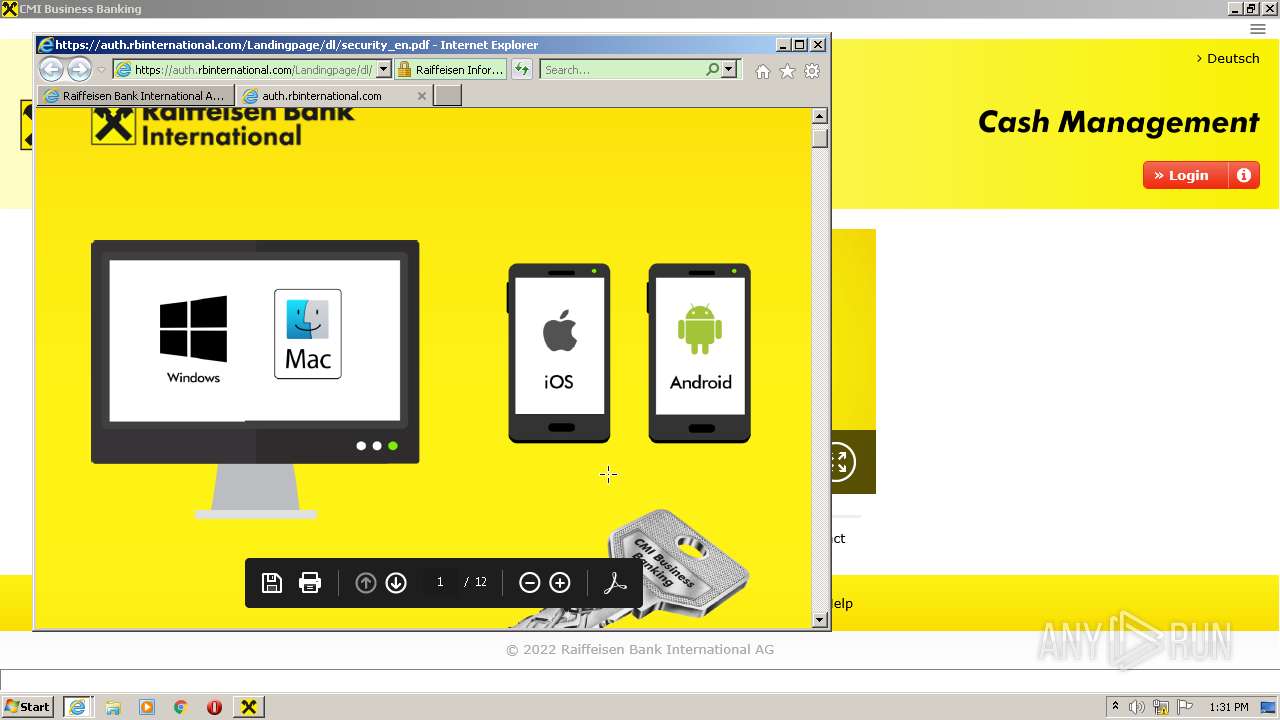
Task: Open File Explorer taskbar icon
Action: (113, 707)
